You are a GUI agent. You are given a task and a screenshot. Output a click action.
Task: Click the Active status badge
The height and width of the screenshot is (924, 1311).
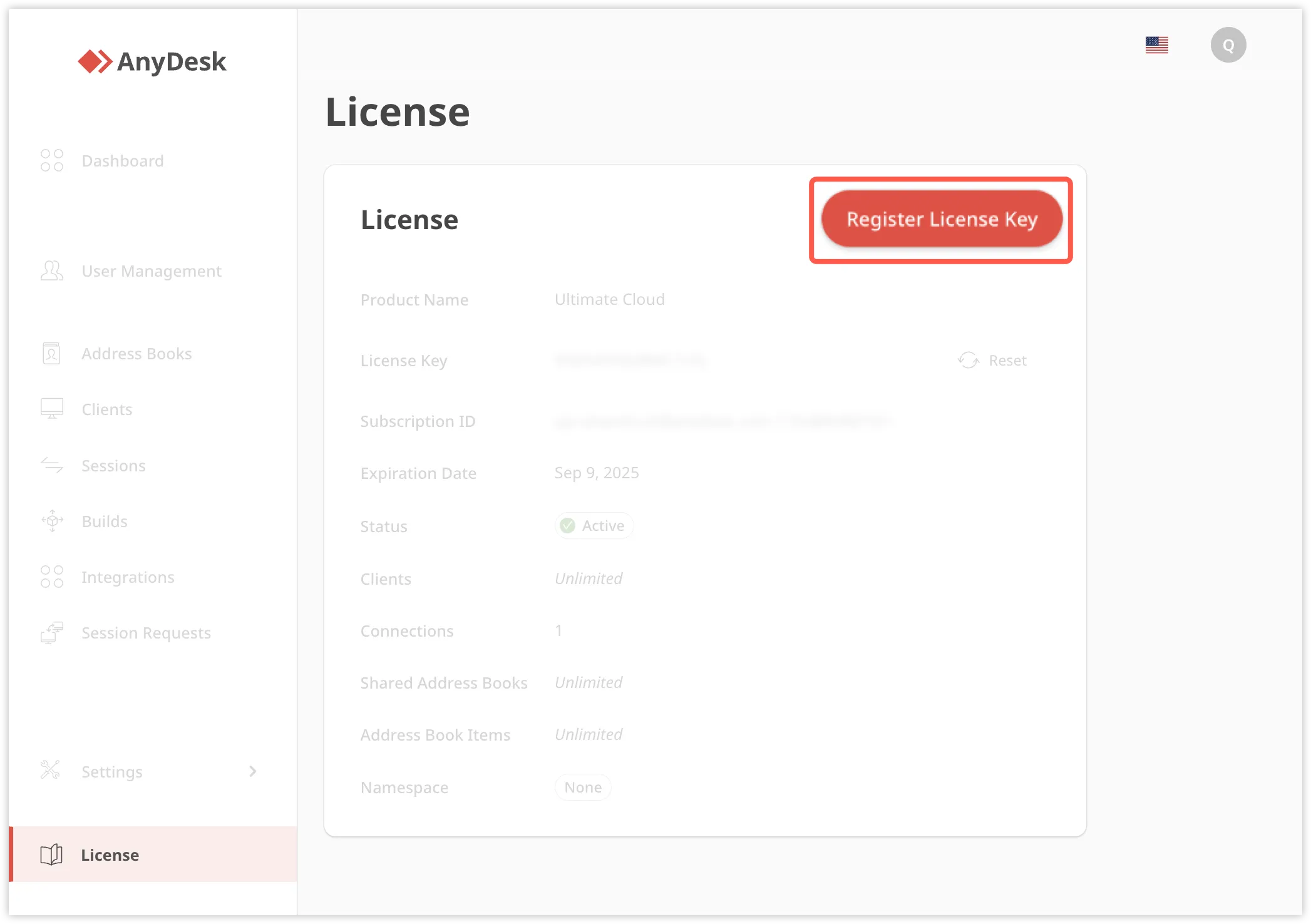click(594, 526)
